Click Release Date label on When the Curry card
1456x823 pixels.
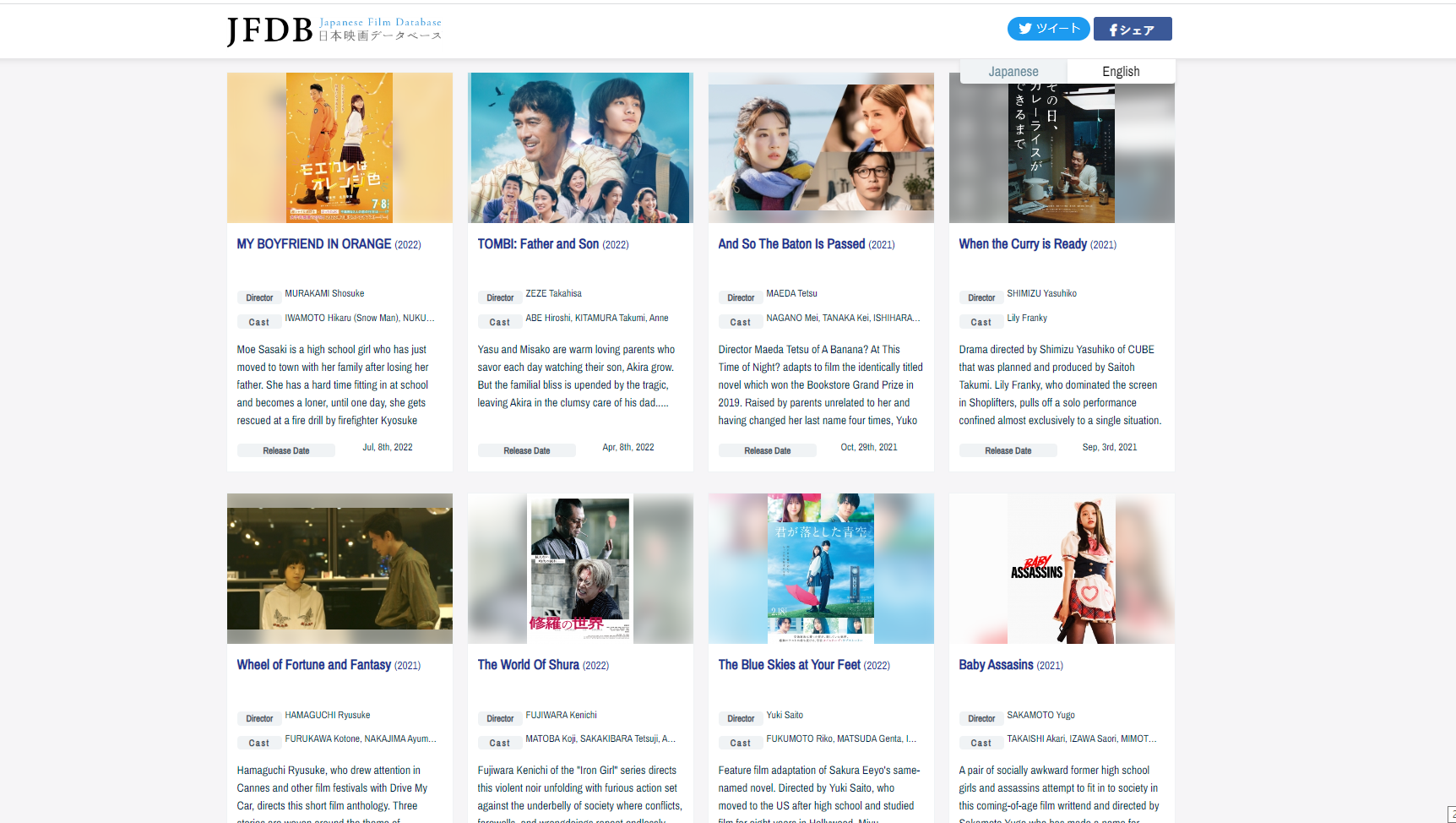tap(1008, 450)
